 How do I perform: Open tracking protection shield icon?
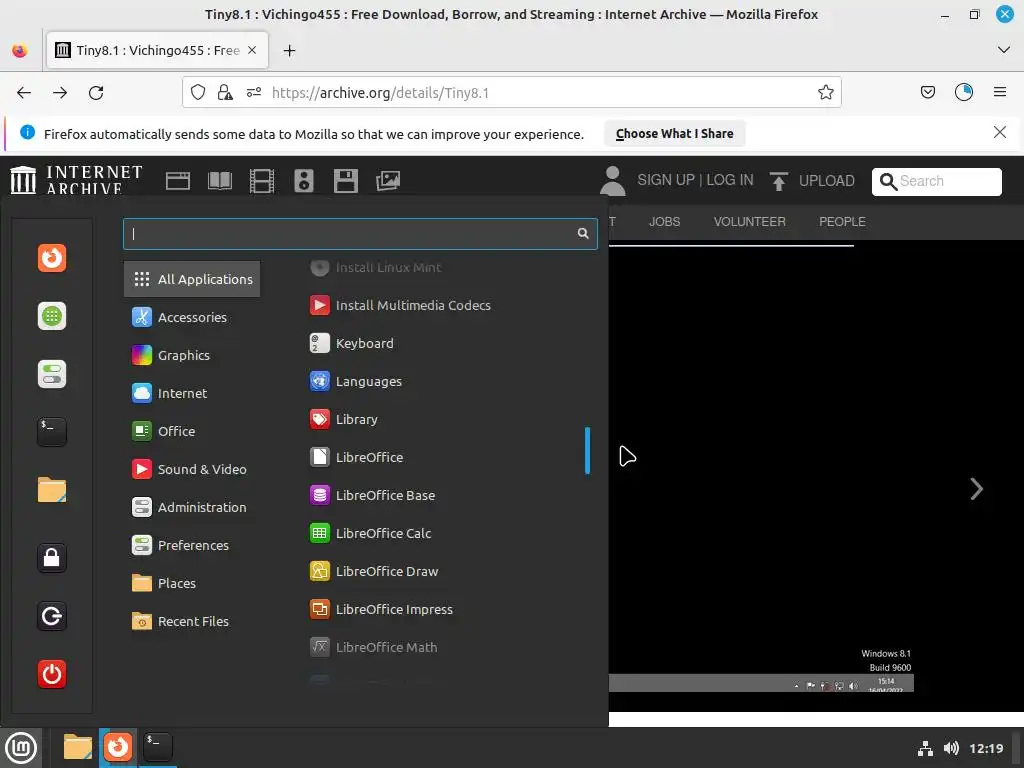tap(198, 93)
